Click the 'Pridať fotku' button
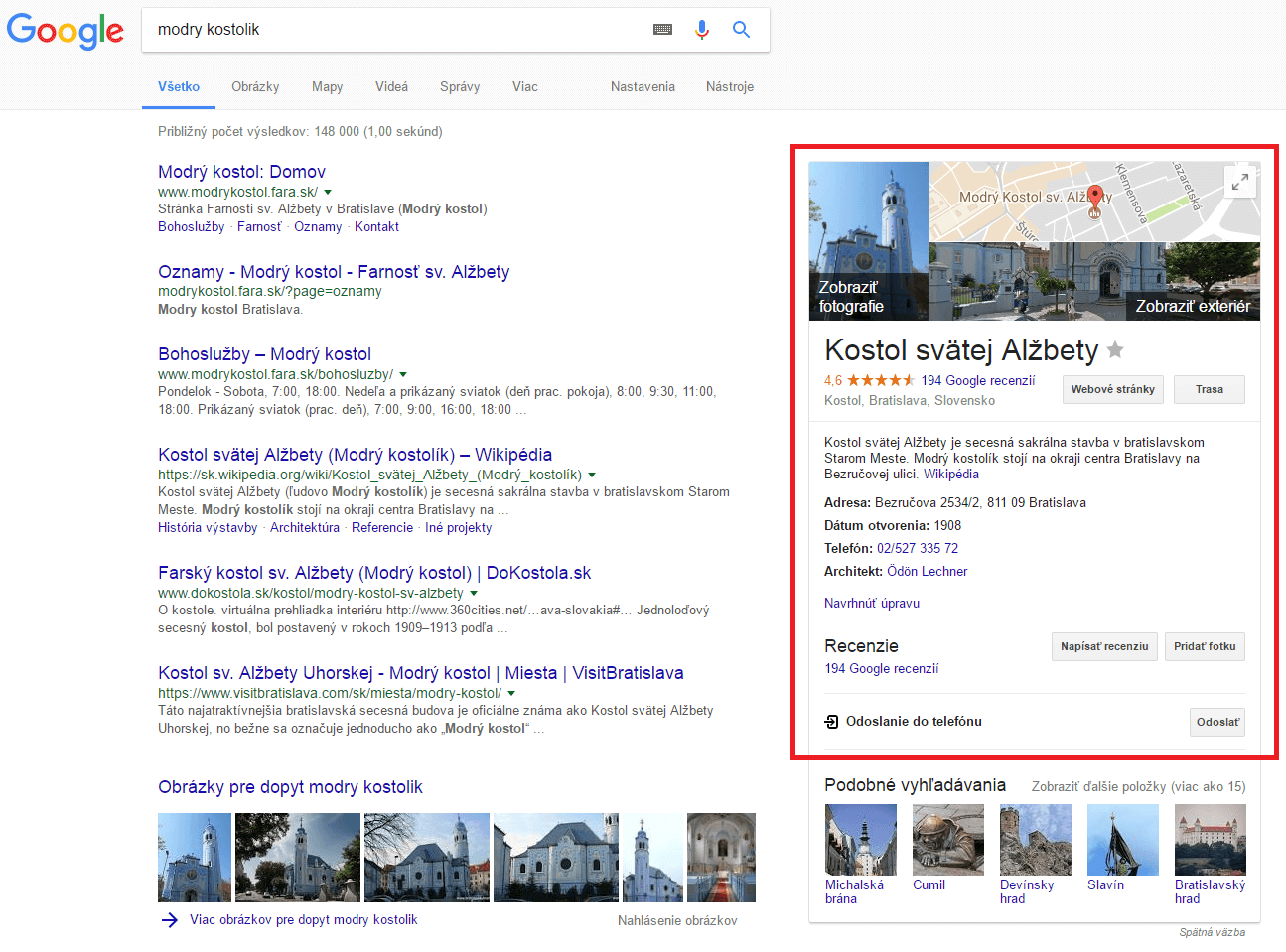The height and width of the screenshot is (952, 1286). click(x=1205, y=646)
